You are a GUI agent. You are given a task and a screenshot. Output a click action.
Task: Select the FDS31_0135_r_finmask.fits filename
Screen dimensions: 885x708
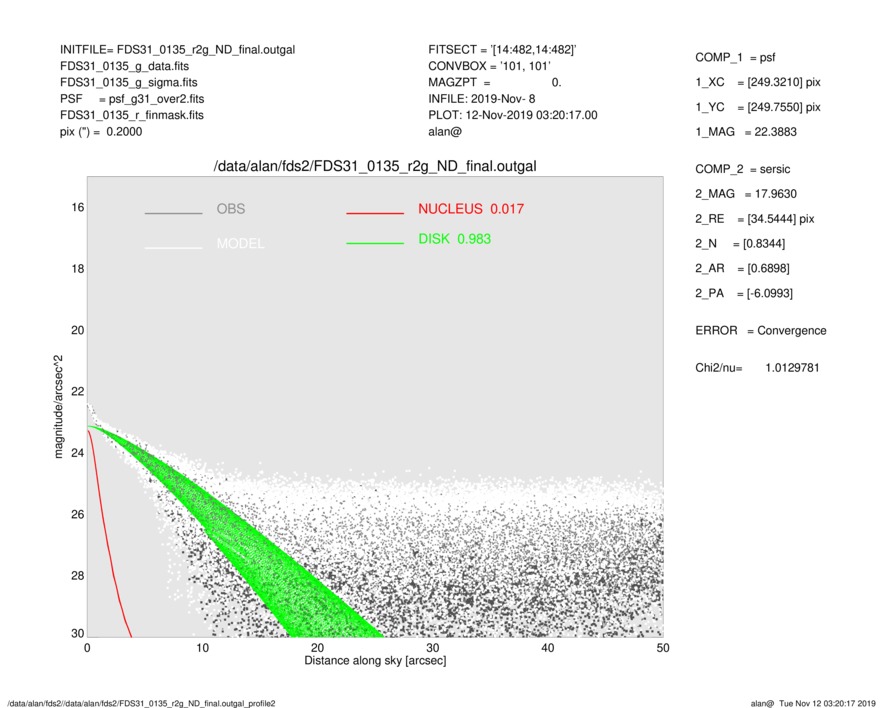tap(132, 115)
